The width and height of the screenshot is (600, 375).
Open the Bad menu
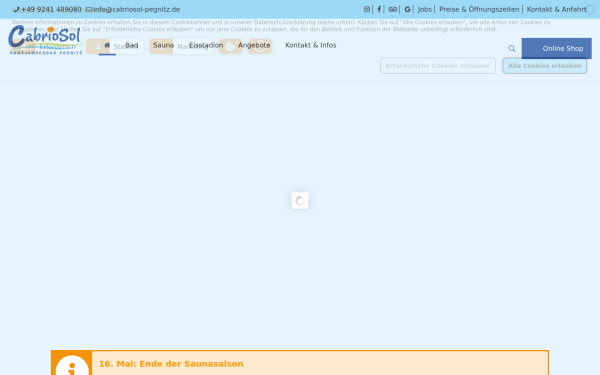coord(132,45)
